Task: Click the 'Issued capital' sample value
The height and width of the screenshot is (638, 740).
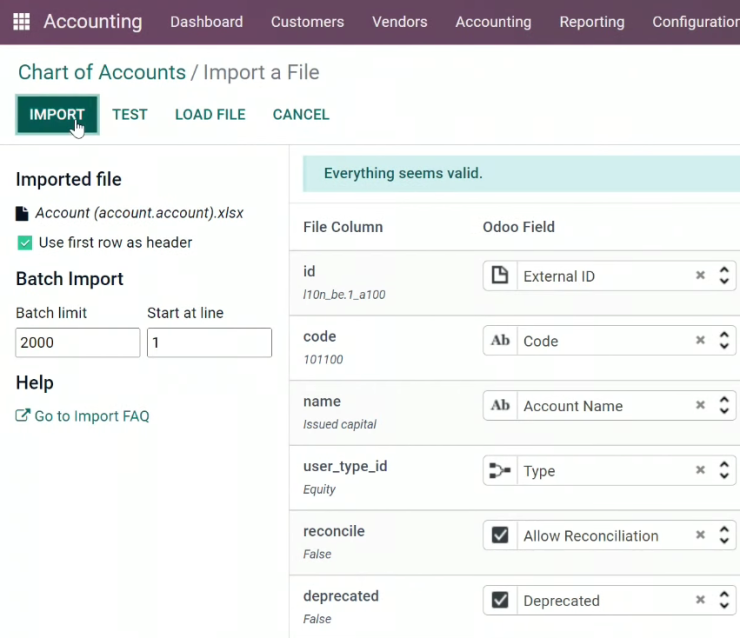Action: 340,424
